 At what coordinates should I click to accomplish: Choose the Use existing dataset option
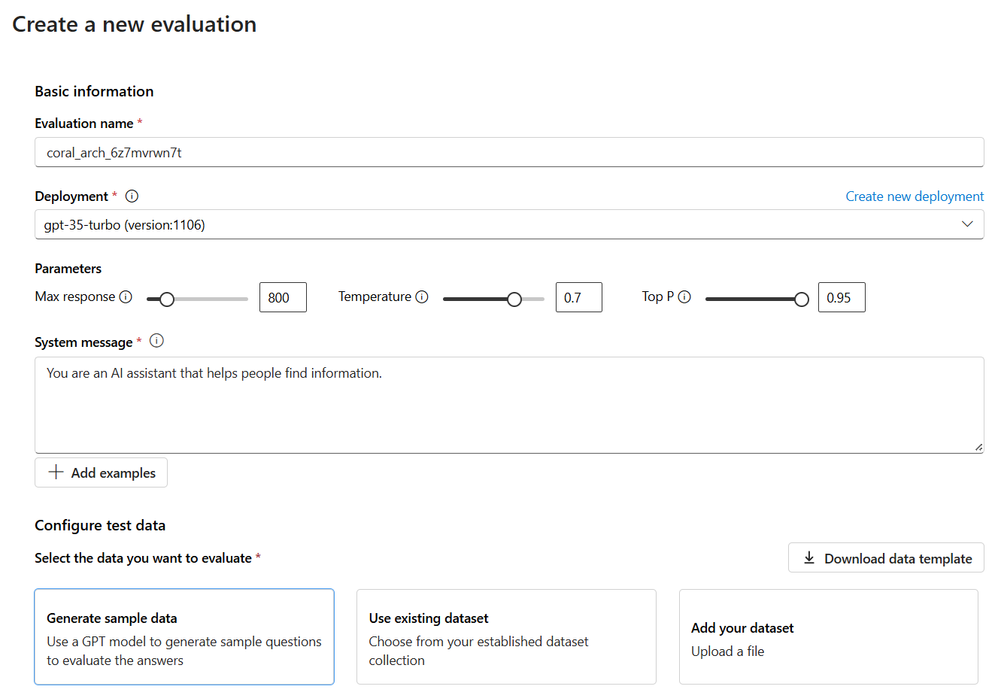coord(506,636)
